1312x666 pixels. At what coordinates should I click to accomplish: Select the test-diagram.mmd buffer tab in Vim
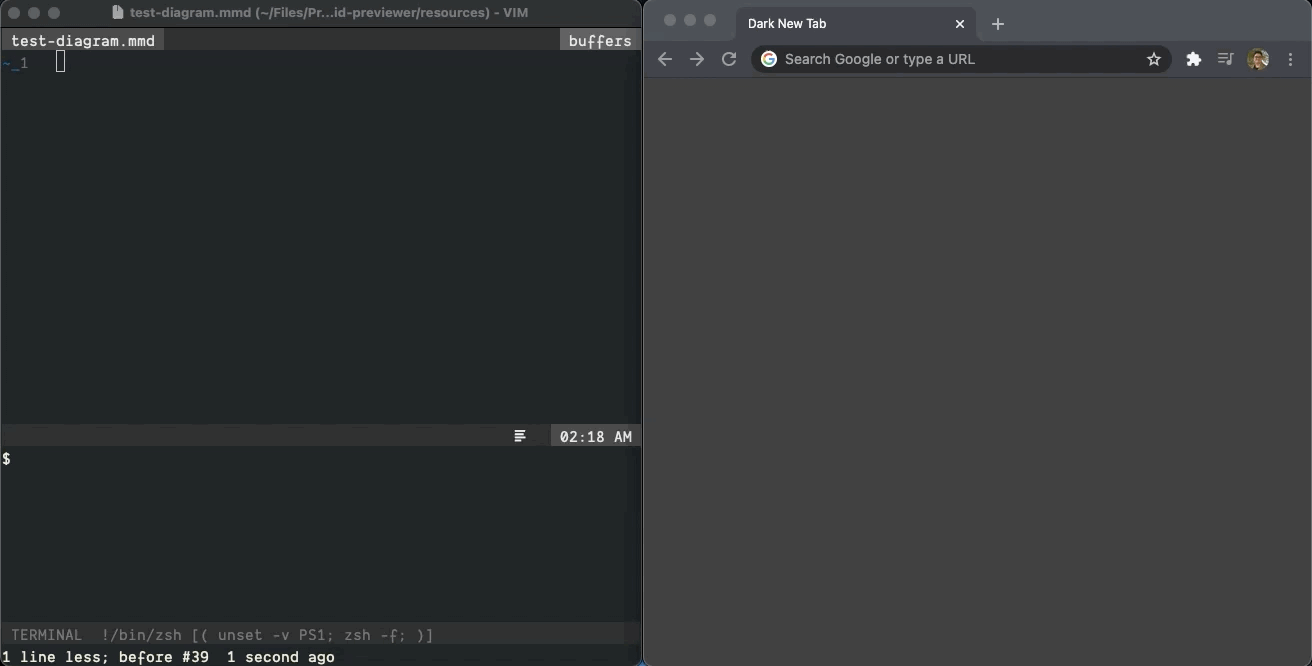click(83, 41)
